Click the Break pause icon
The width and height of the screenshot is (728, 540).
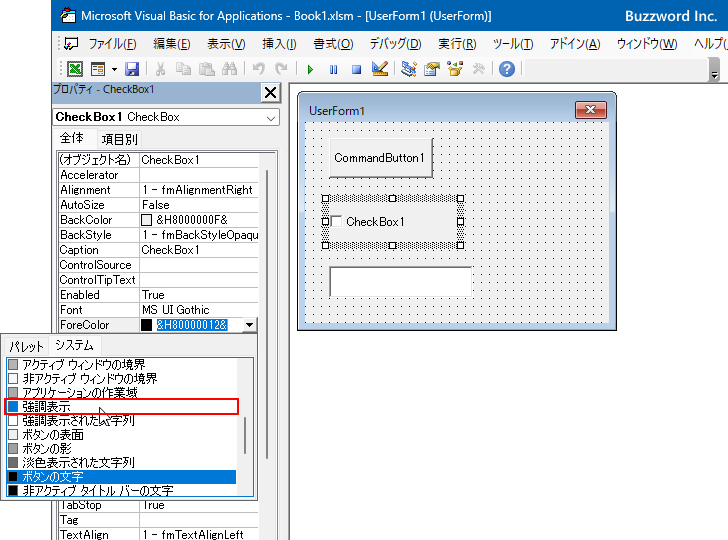pos(333,70)
